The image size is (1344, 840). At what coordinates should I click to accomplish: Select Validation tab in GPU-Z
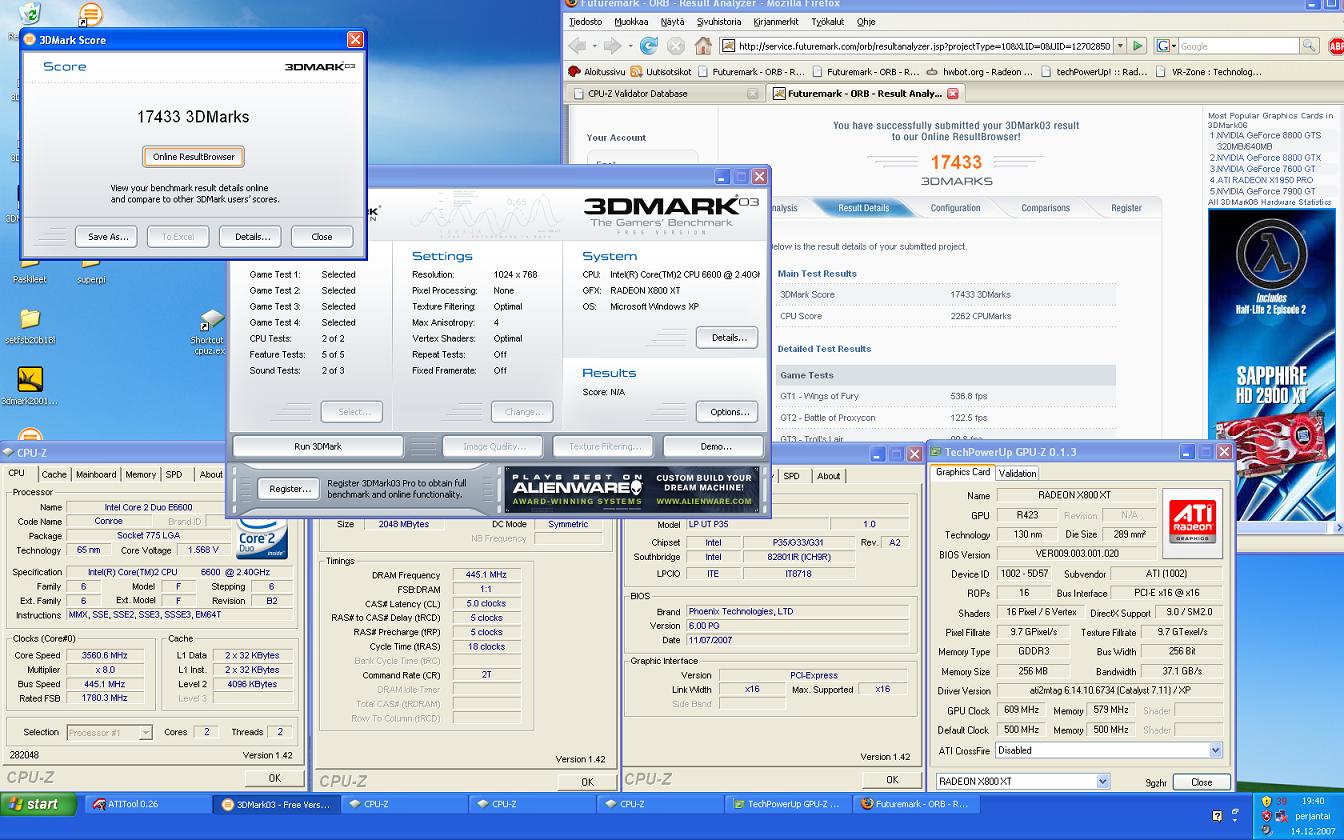pyautogui.click(x=1017, y=473)
